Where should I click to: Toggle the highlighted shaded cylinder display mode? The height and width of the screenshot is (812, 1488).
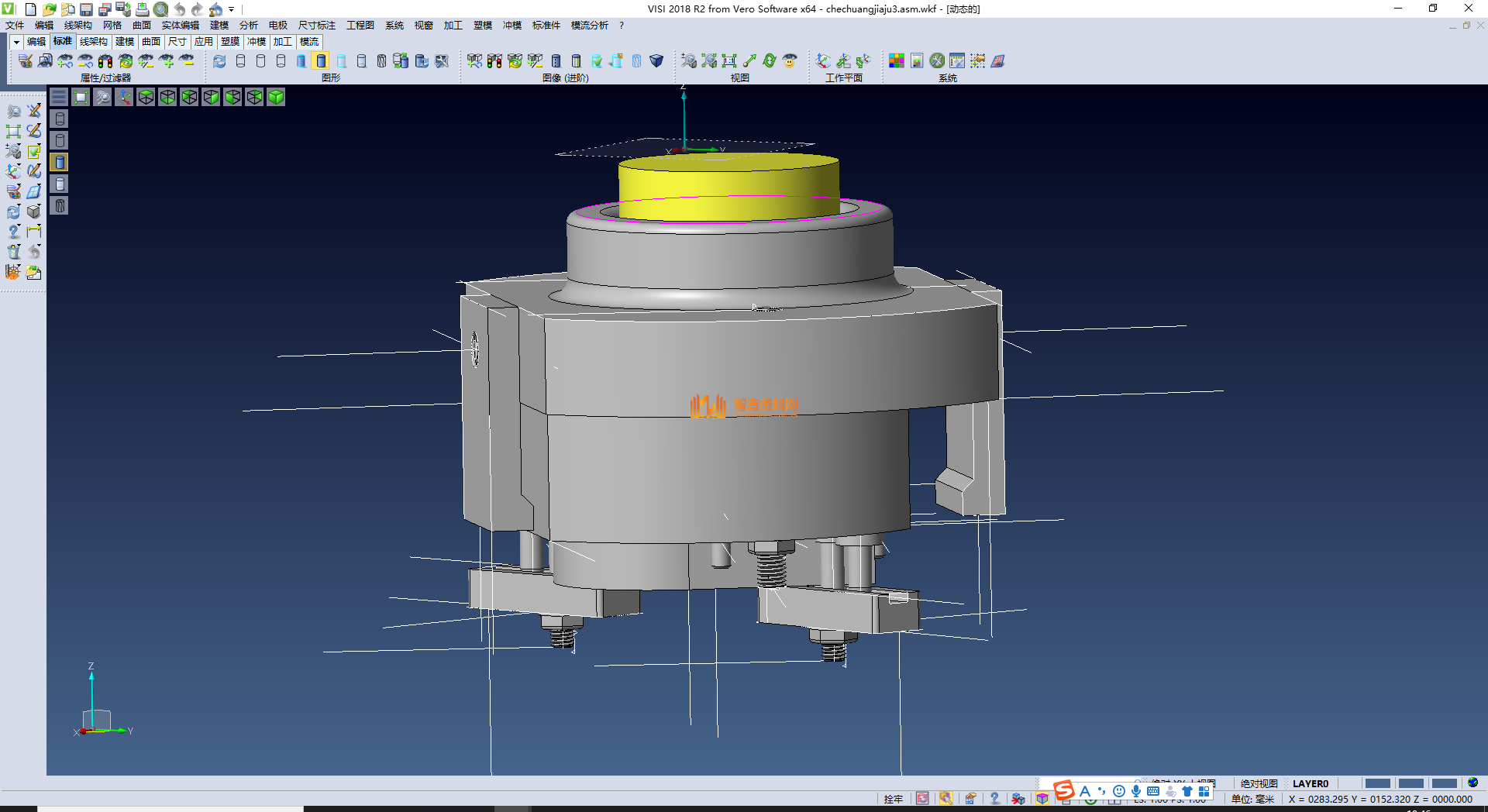pos(321,60)
